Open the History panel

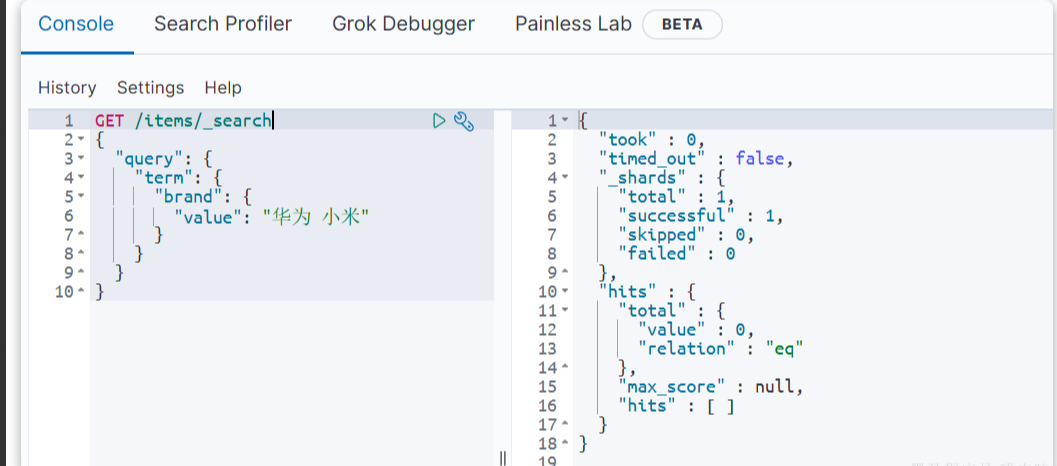coord(67,88)
